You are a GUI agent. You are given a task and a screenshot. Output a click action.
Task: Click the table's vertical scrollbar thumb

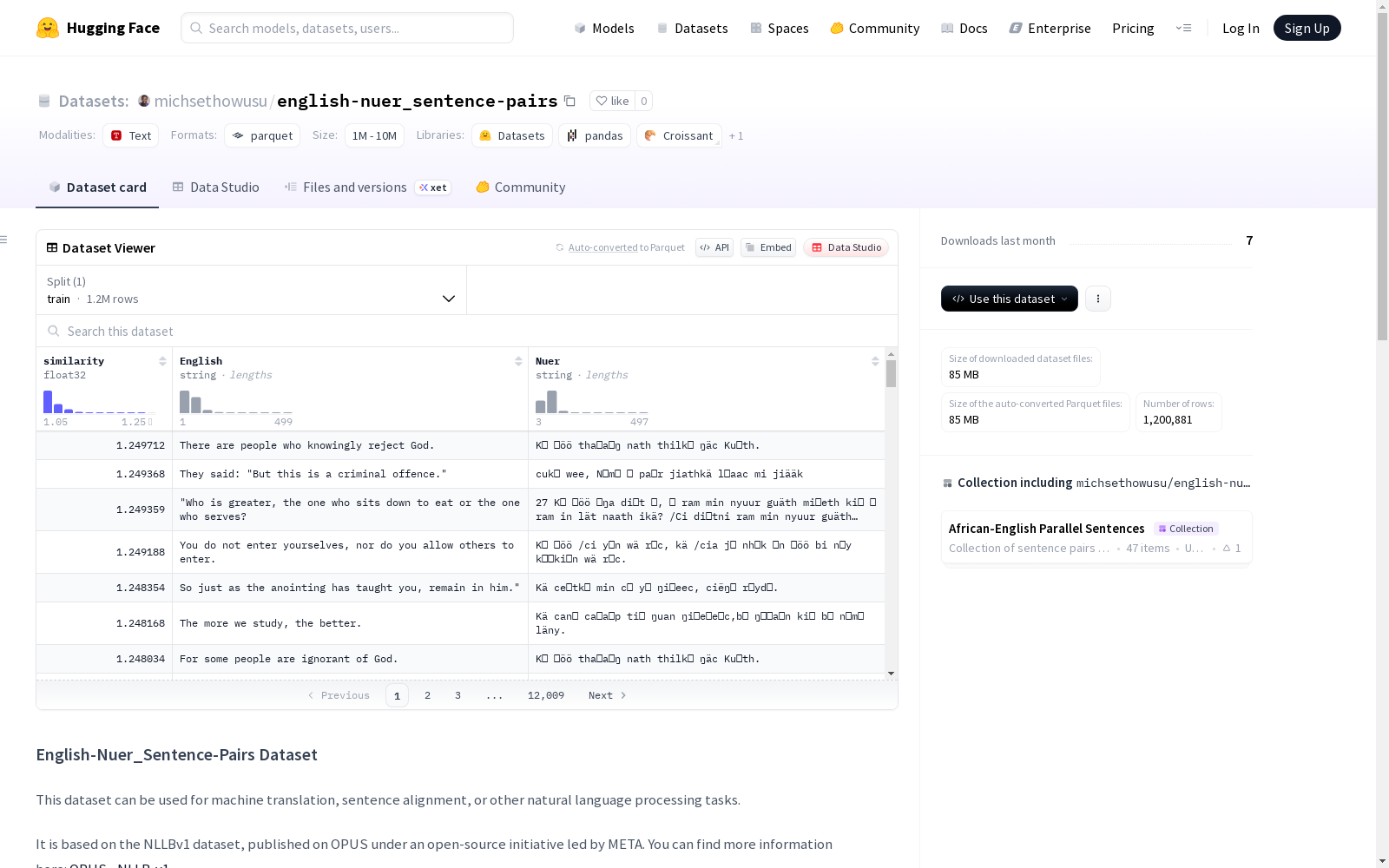tap(891, 374)
